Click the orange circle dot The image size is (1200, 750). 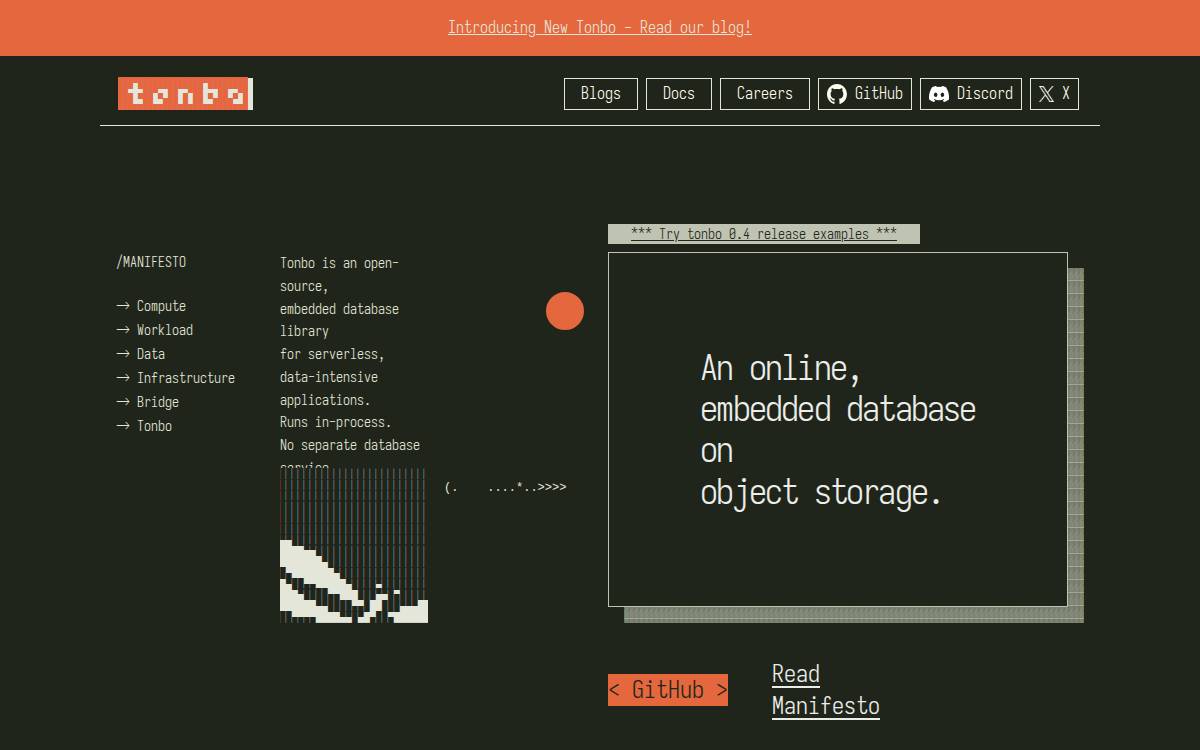pos(565,311)
